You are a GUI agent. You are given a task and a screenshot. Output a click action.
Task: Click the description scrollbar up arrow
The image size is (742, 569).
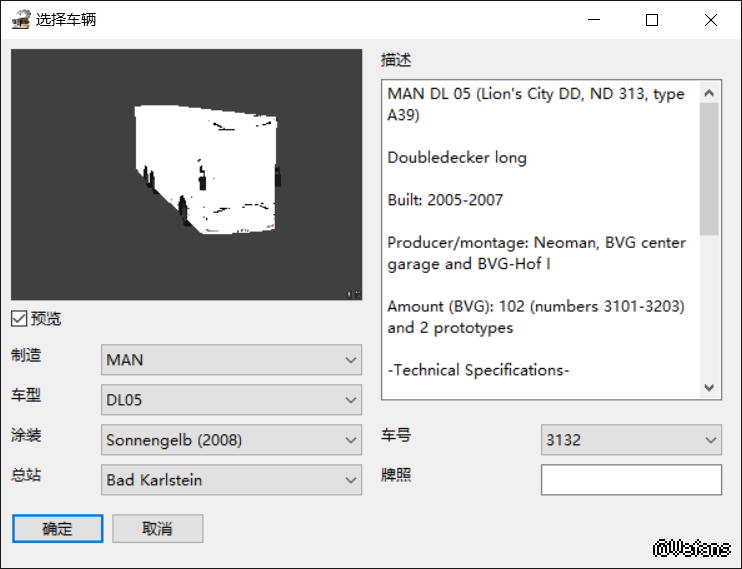[710, 92]
